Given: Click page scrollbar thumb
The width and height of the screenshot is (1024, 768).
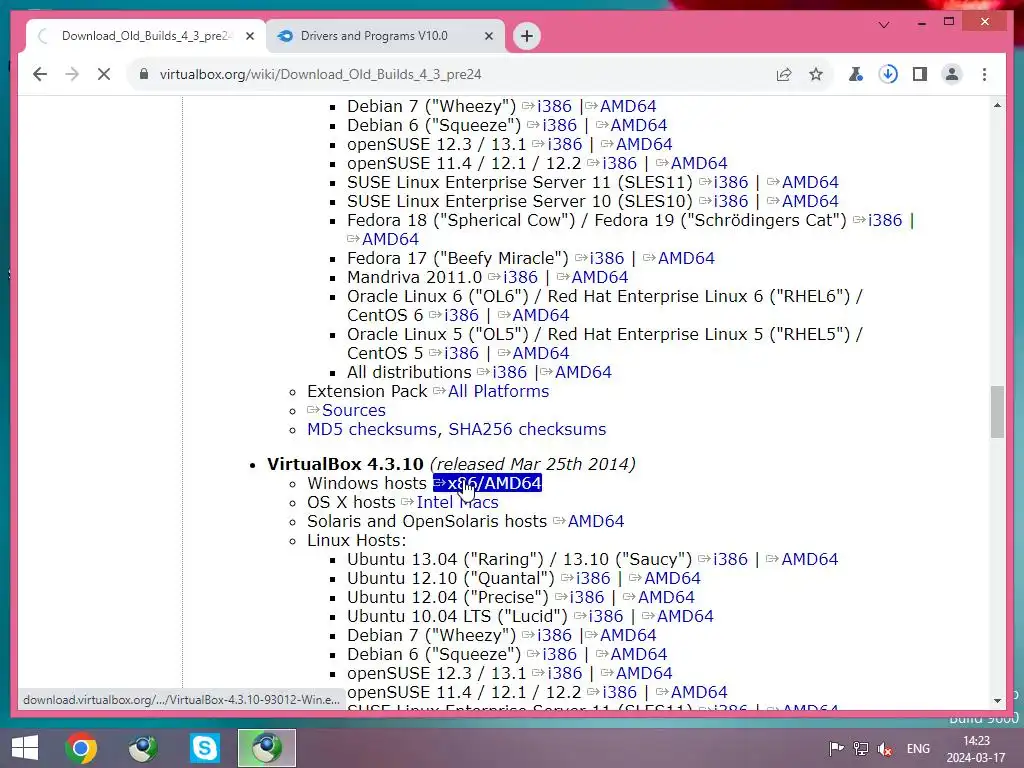Looking at the screenshot, I should 997,412.
